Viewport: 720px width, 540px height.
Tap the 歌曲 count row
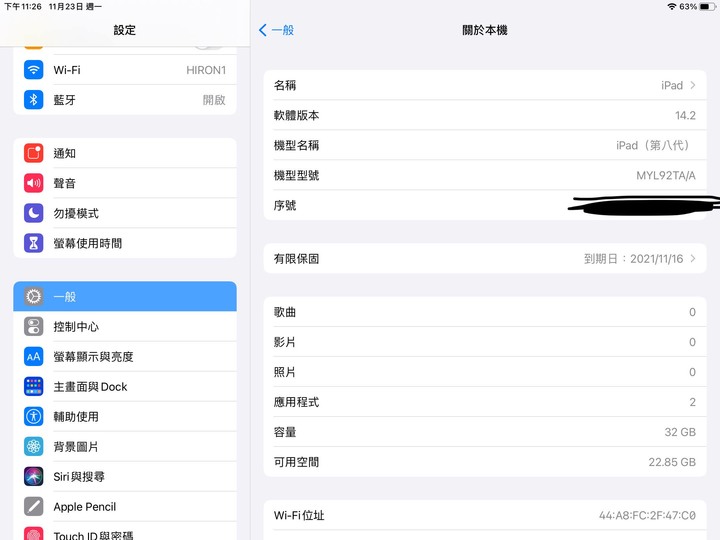tap(485, 312)
